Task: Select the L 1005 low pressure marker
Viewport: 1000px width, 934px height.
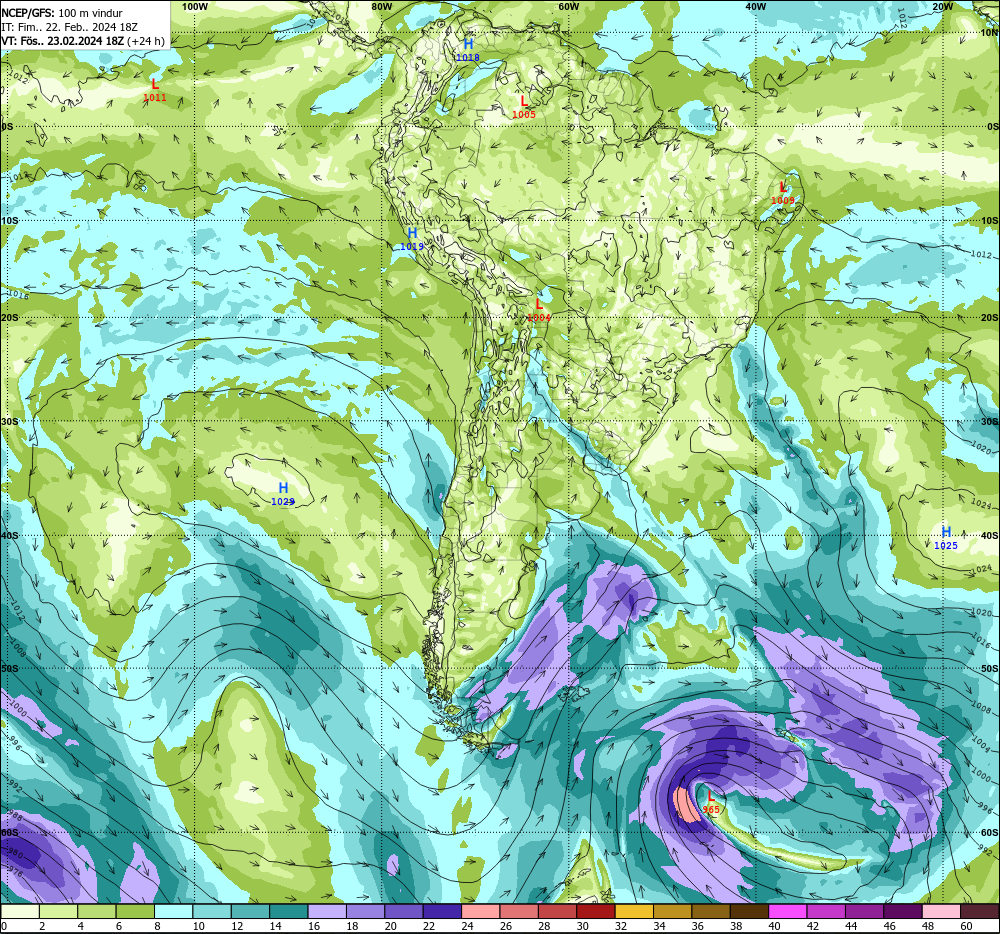Action: point(524,107)
